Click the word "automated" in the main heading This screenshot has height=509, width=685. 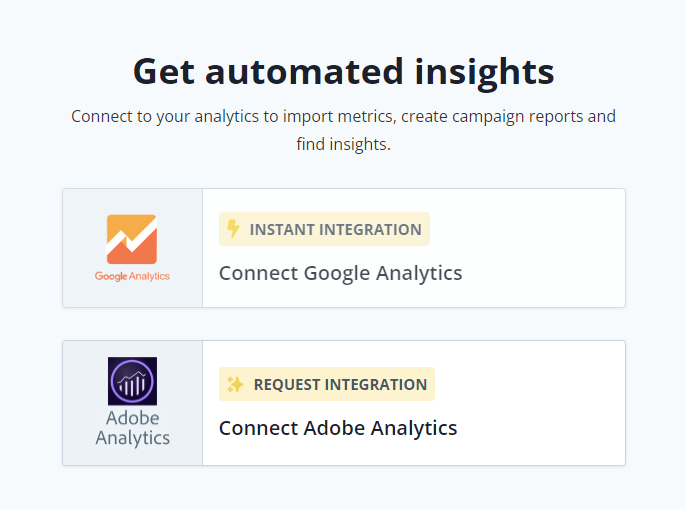point(304,72)
